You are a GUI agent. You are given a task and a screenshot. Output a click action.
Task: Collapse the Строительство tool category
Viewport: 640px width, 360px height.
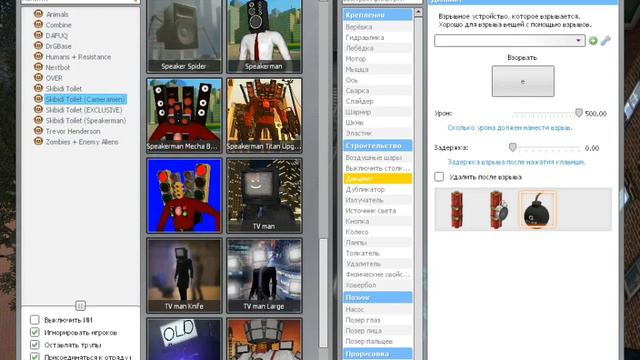point(378,146)
